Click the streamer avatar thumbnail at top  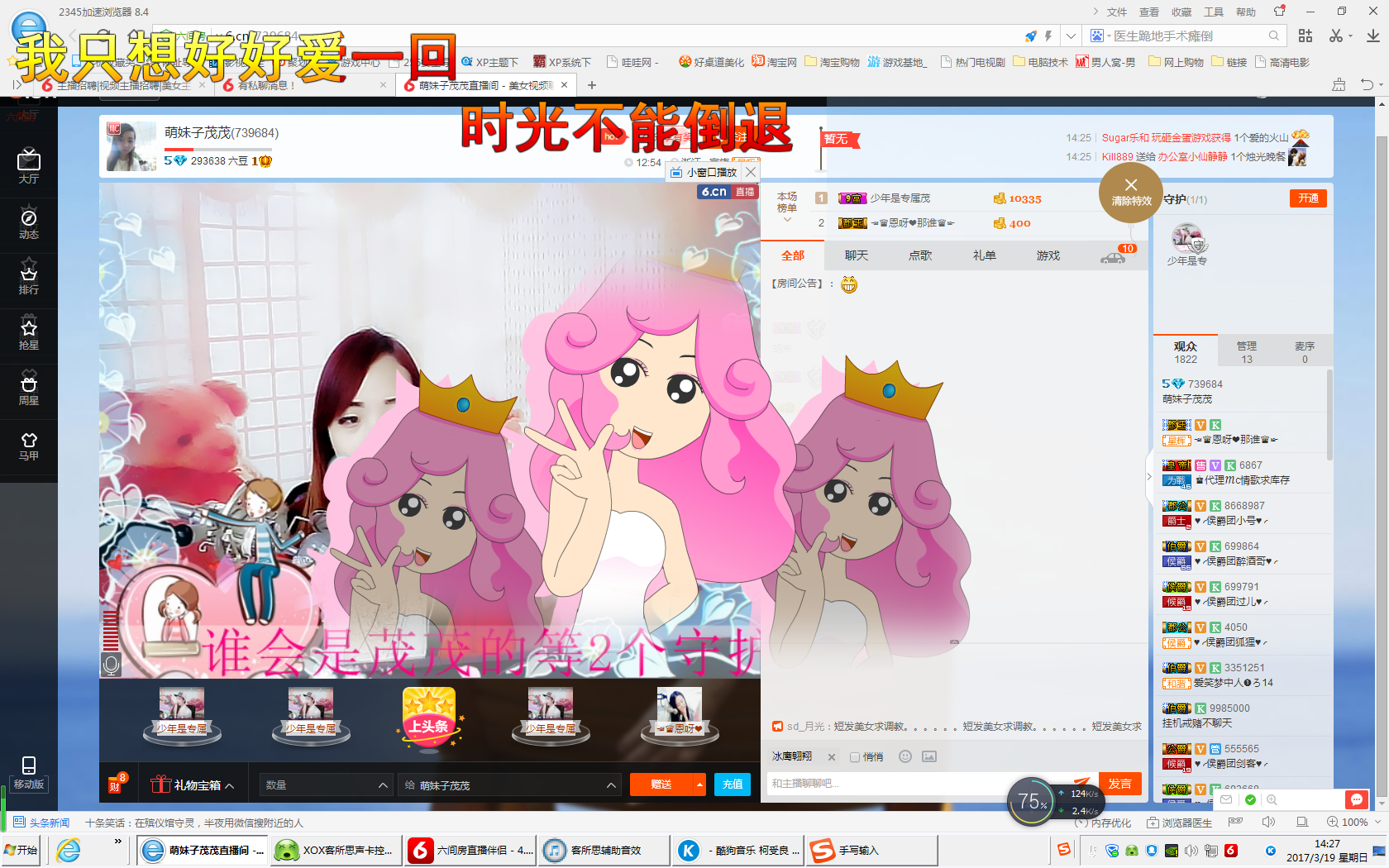[x=131, y=146]
